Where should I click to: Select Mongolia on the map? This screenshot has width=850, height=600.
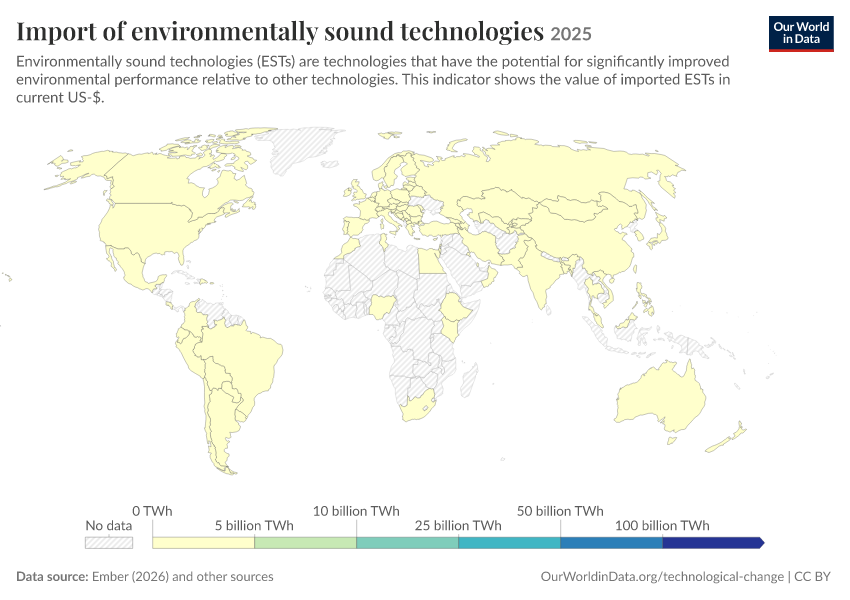click(x=577, y=206)
